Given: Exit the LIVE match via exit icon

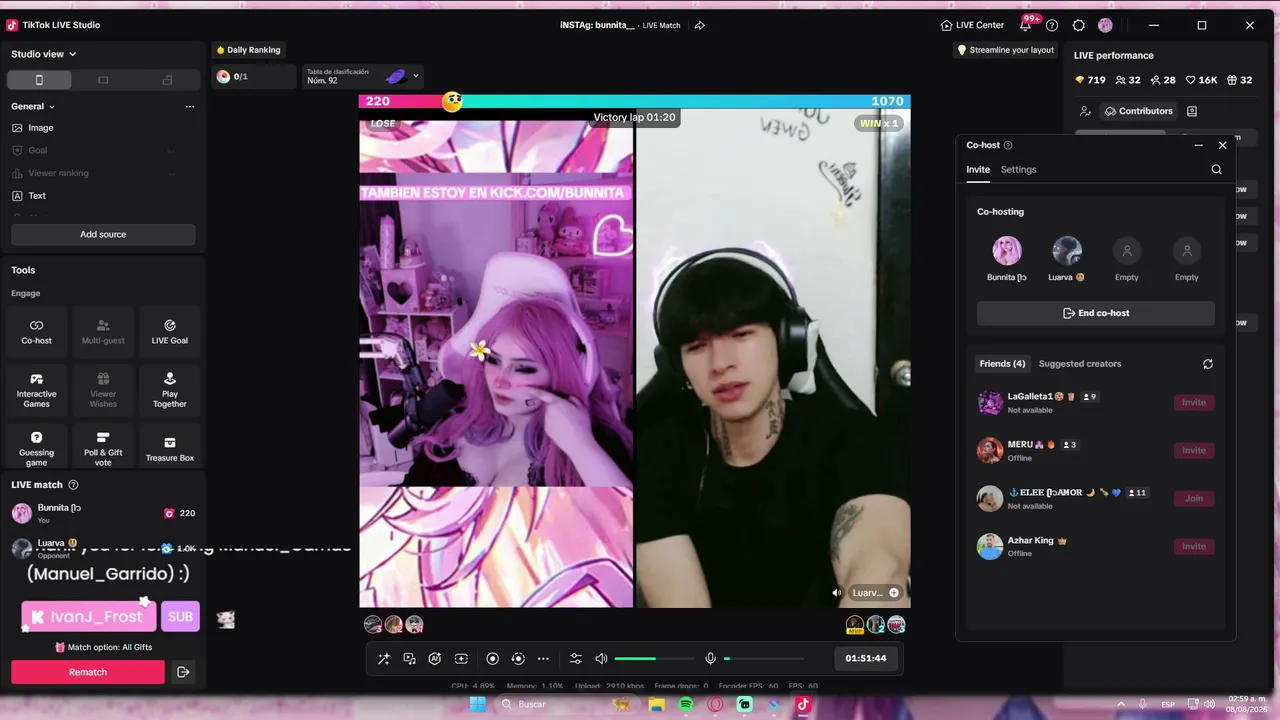Looking at the screenshot, I should (x=183, y=672).
